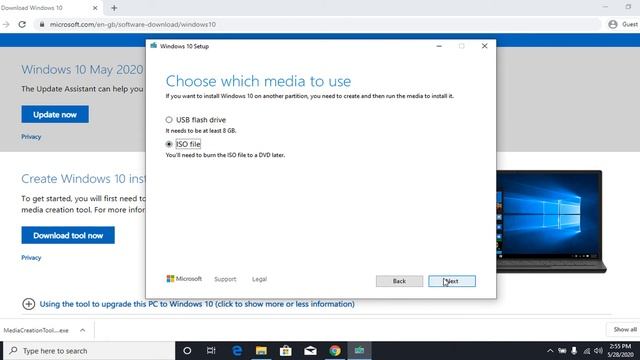The height and width of the screenshot is (360, 640).
Task: Open Mail app from taskbar
Action: click(x=310, y=351)
